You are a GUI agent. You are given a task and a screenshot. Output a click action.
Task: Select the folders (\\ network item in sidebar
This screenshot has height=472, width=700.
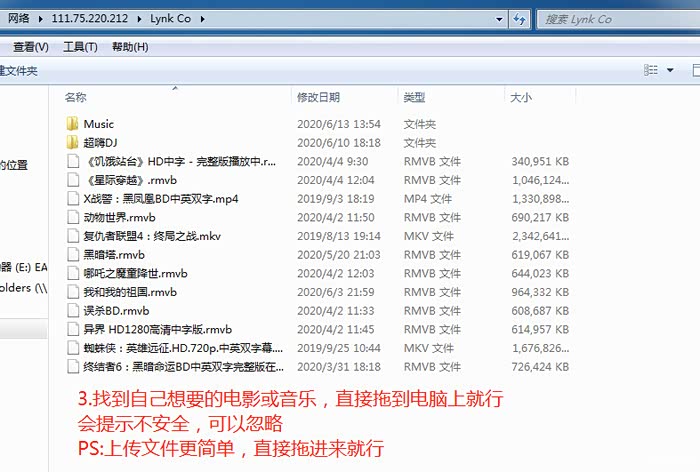[24, 288]
